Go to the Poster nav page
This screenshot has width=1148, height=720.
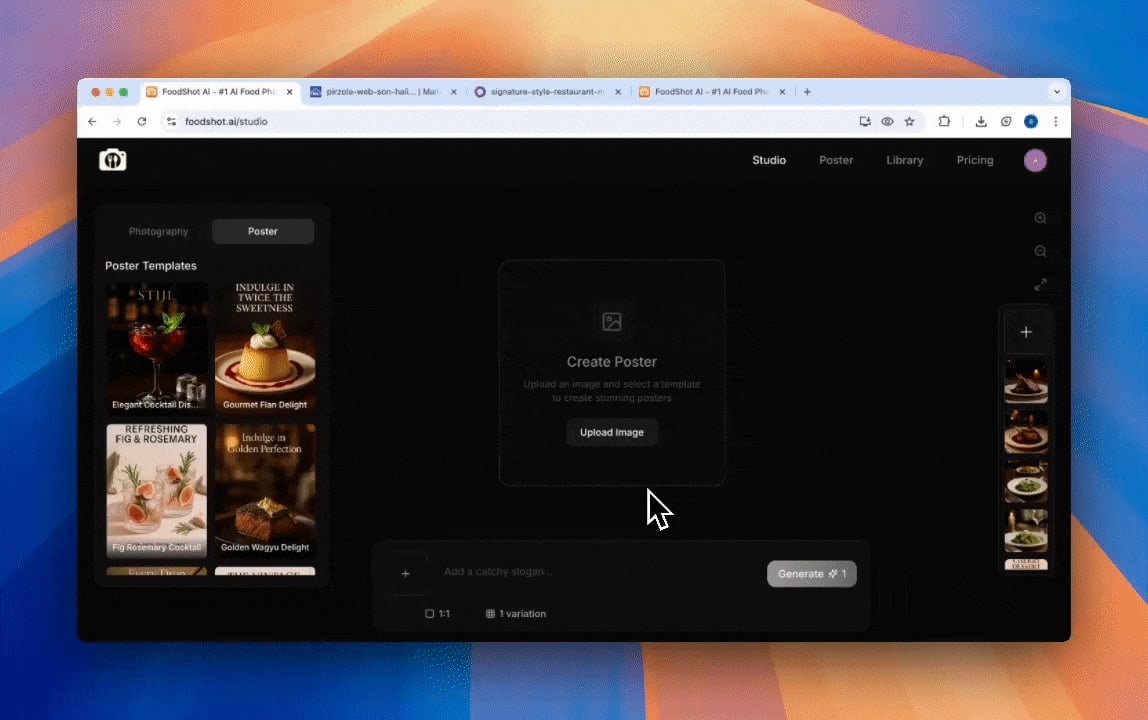(x=836, y=160)
